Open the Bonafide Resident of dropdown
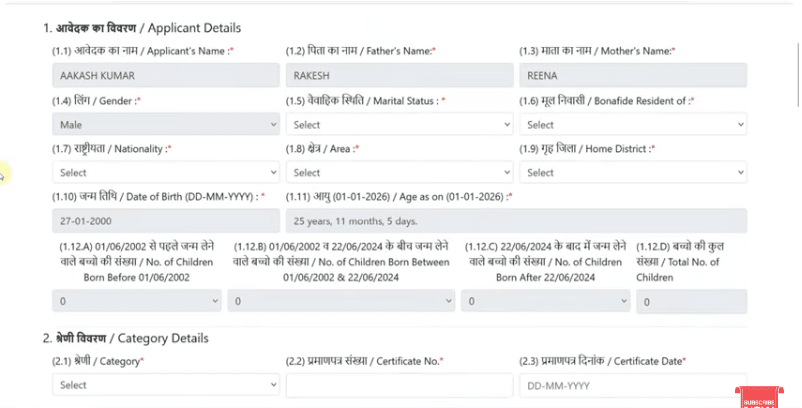 point(632,125)
